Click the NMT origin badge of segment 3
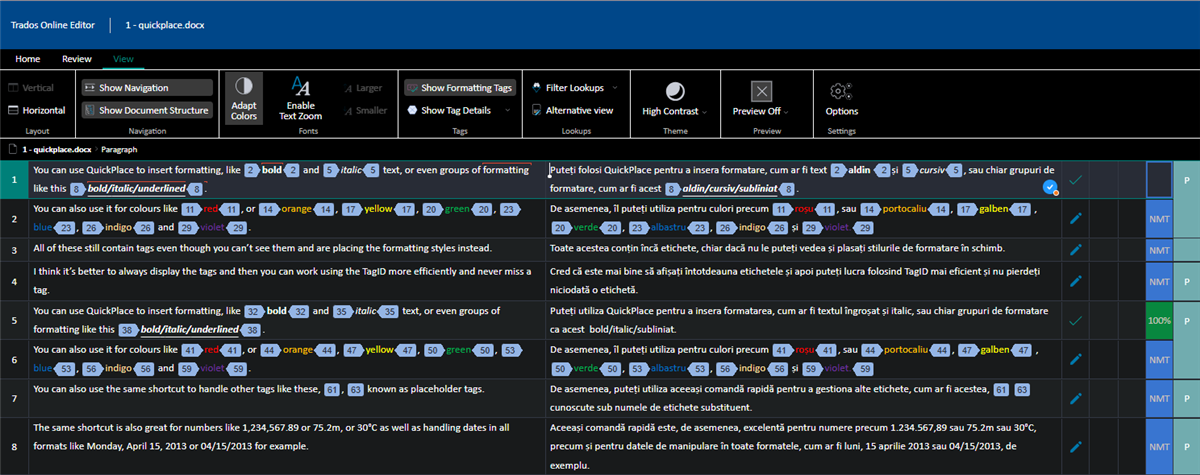 1159,249
